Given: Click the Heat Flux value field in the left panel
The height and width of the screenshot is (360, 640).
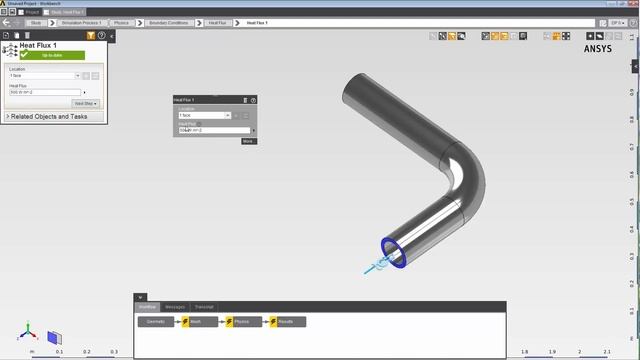Looking at the screenshot, I should pyautogui.click(x=45, y=92).
